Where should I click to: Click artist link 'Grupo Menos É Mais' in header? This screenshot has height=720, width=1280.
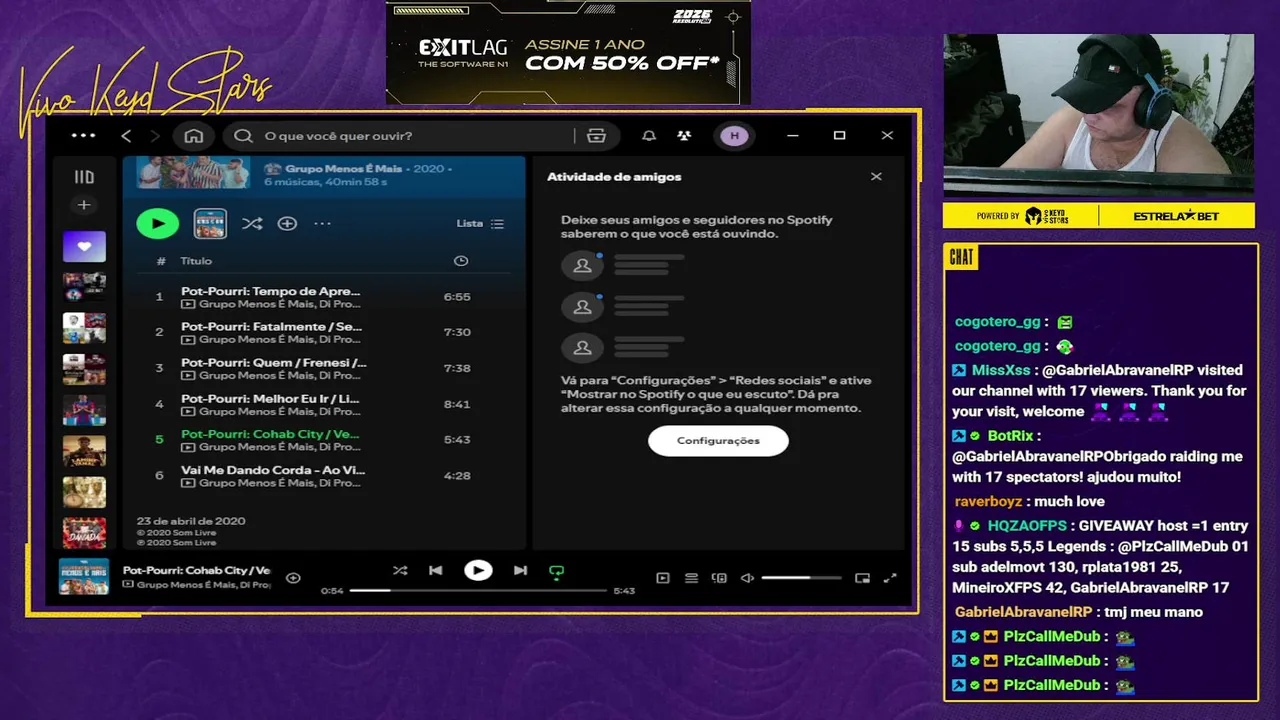tap(343, 169)
